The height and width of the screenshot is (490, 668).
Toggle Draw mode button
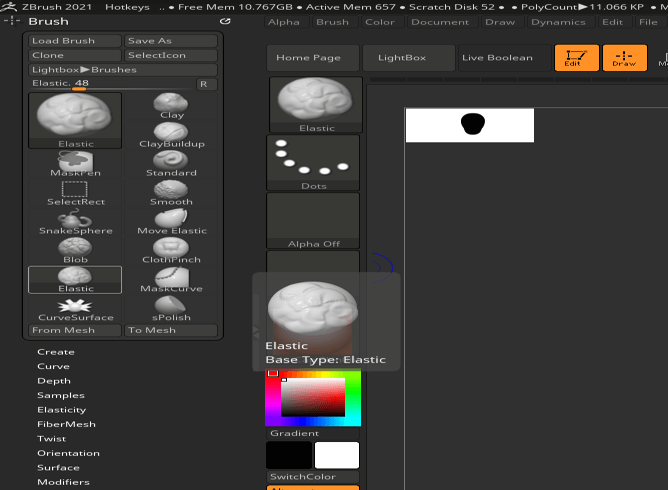(x=624, y=58)
